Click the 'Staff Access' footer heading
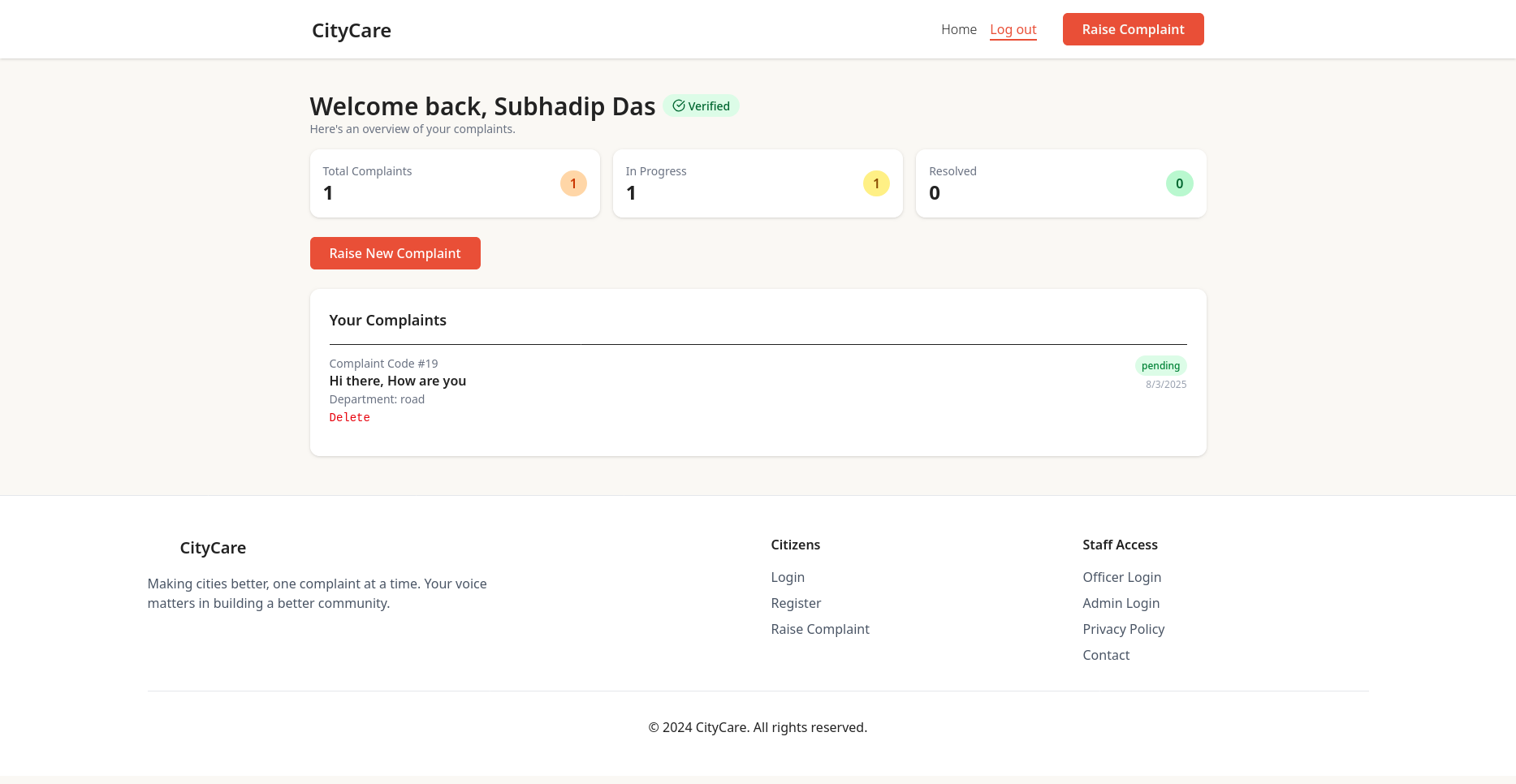The image size is (1516, 784). click(x=1120, y=545)
